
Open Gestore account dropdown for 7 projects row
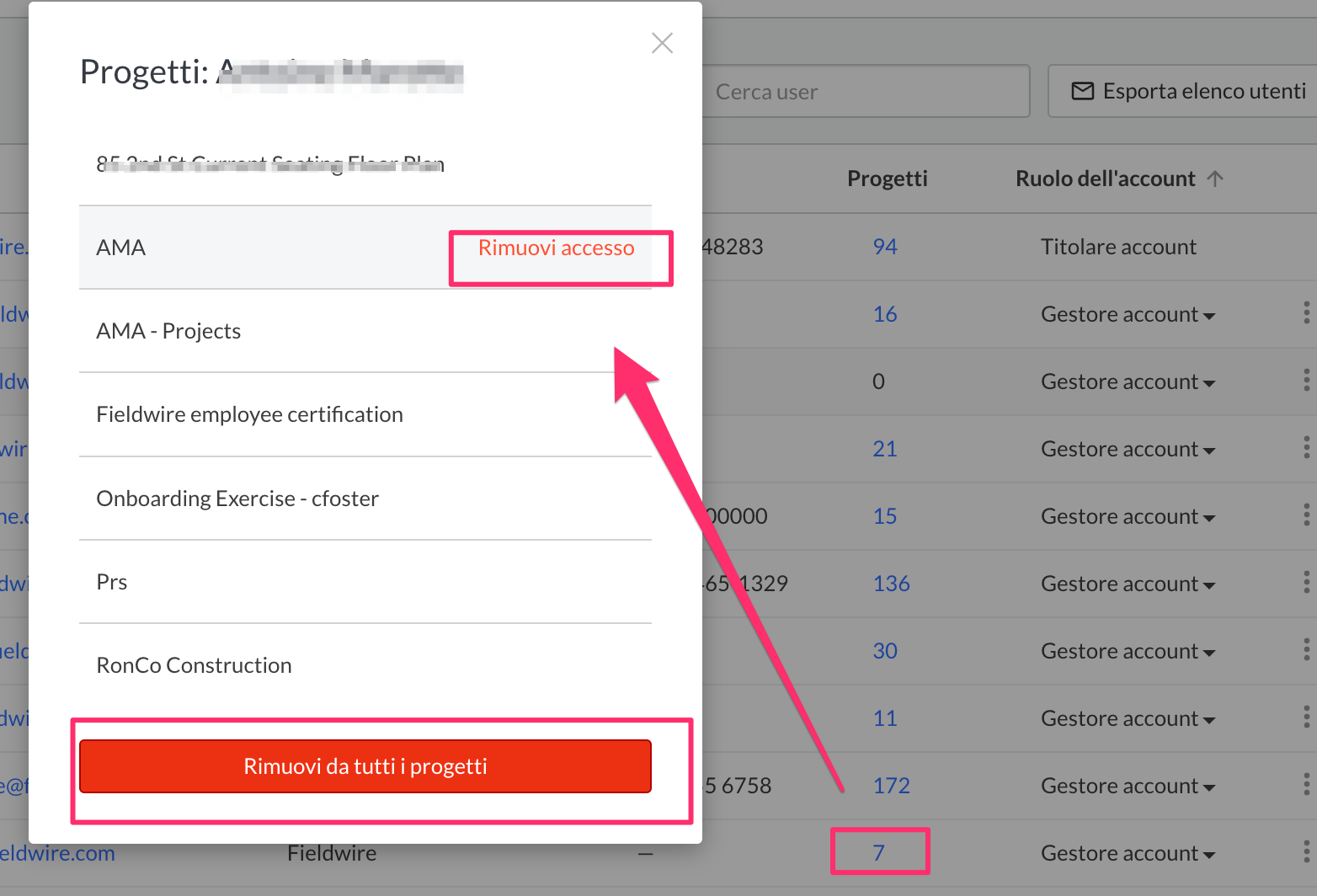click(x=1128, y=854)
